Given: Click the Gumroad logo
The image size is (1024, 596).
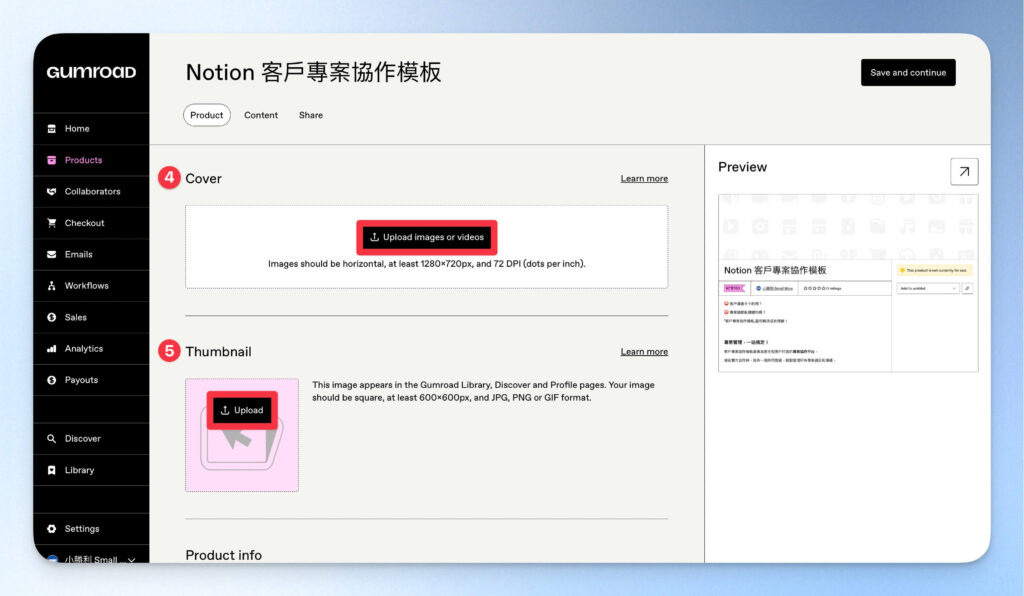Looking at the screenshot, I should coord(91,72).
